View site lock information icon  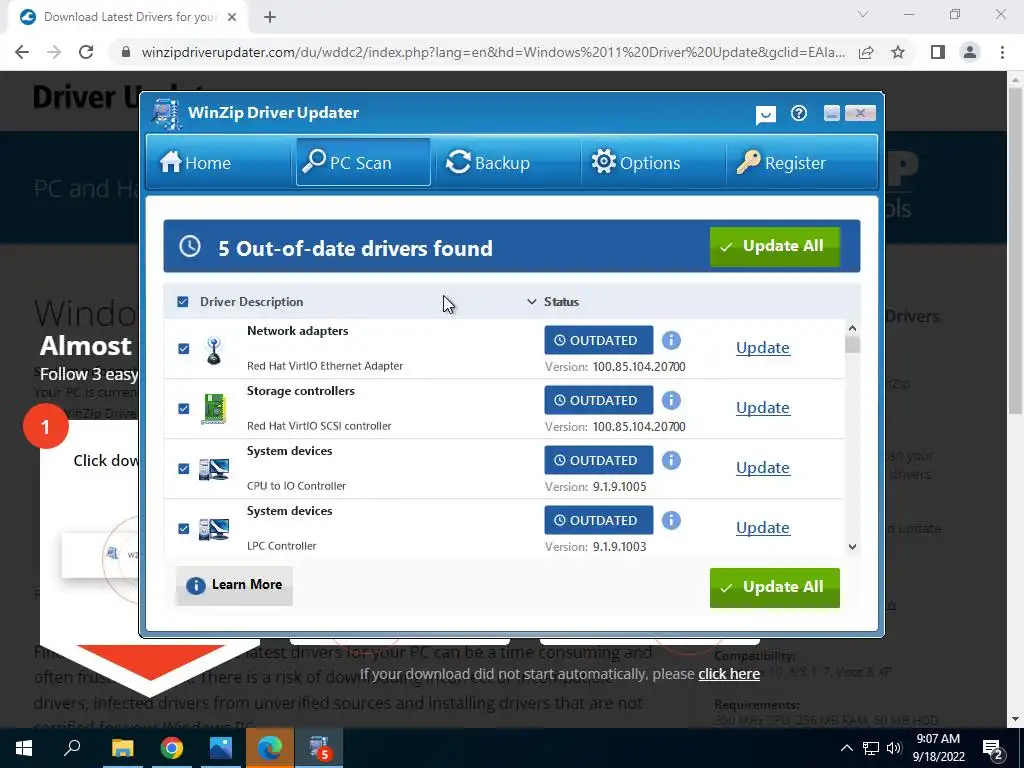point(126,52)
